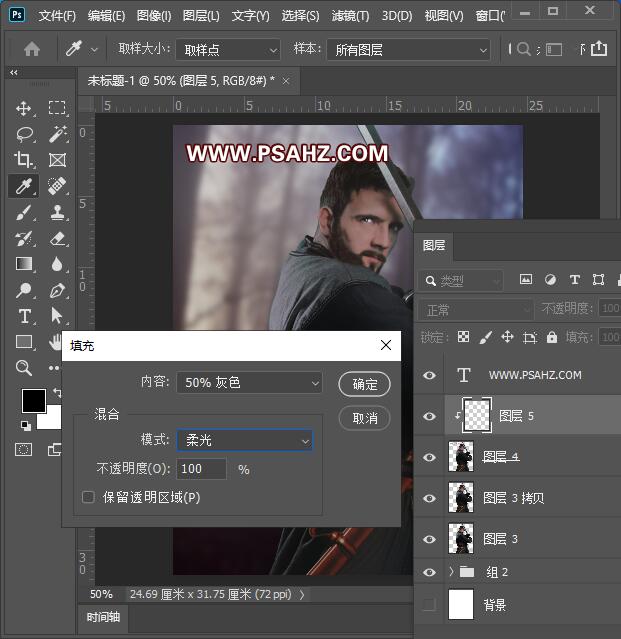The height and width of the screenshot is (639, 621).
Task: Click the Share icon in options bar
Action: click(599, 49)
